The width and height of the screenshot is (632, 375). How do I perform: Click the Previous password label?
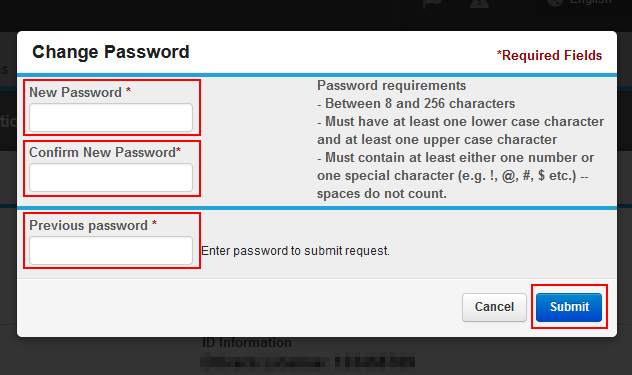tap(93, 225)
